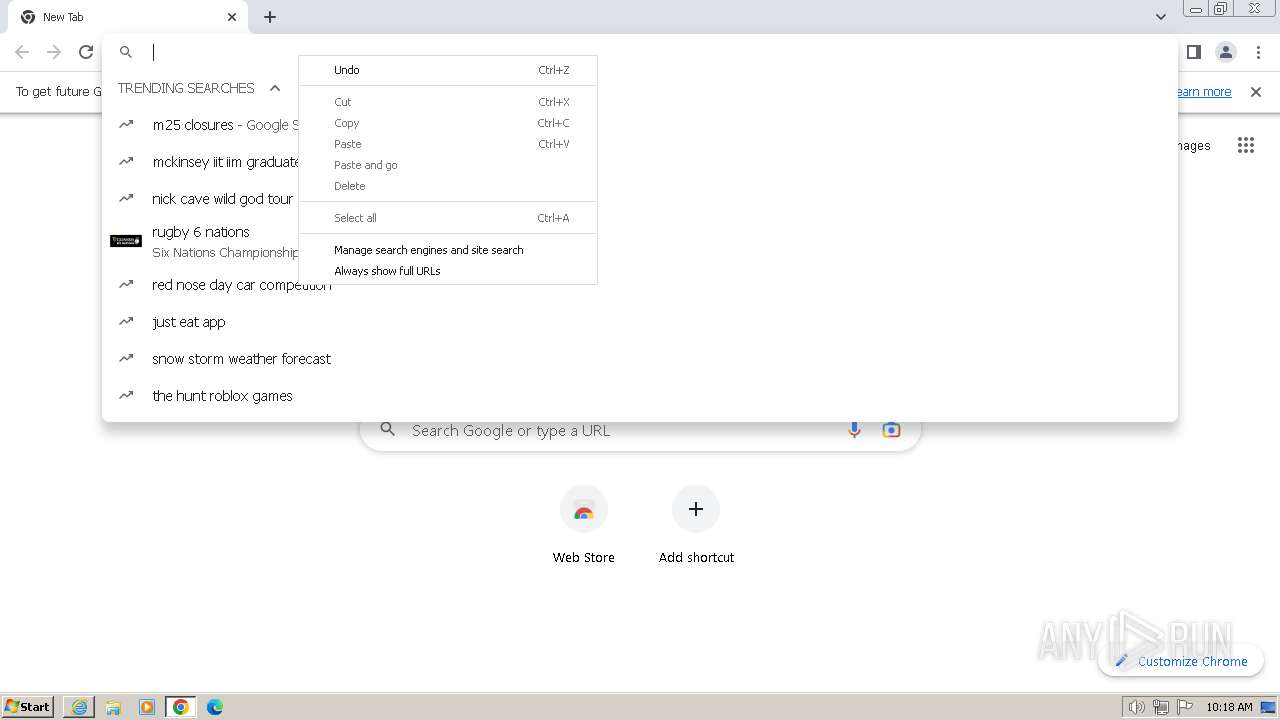Dismiss the info bar with X
This screenshot has width=1280, height=720.
click(1256, 92)
